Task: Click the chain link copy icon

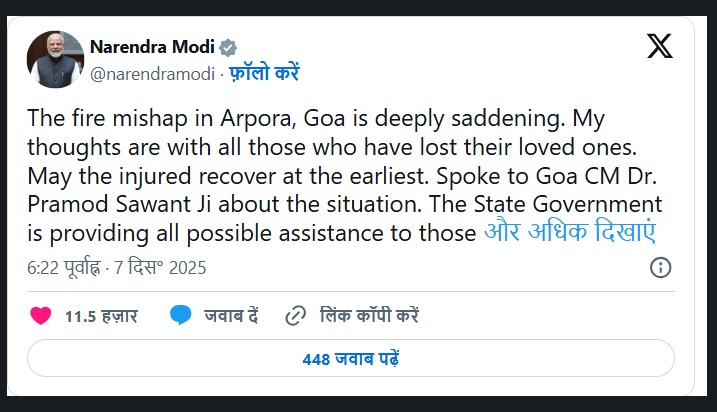Action: [295, 316]
